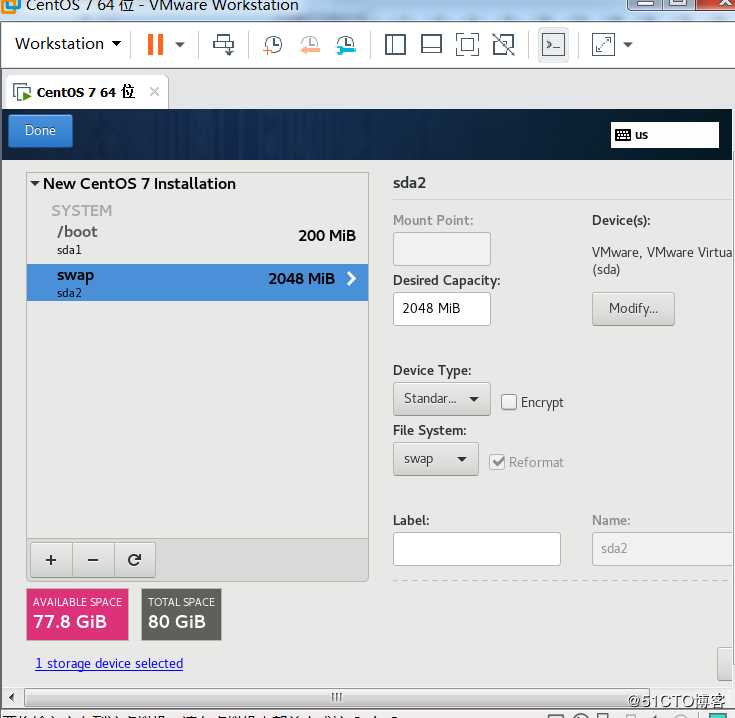Click the Done button

coord(40,131)
